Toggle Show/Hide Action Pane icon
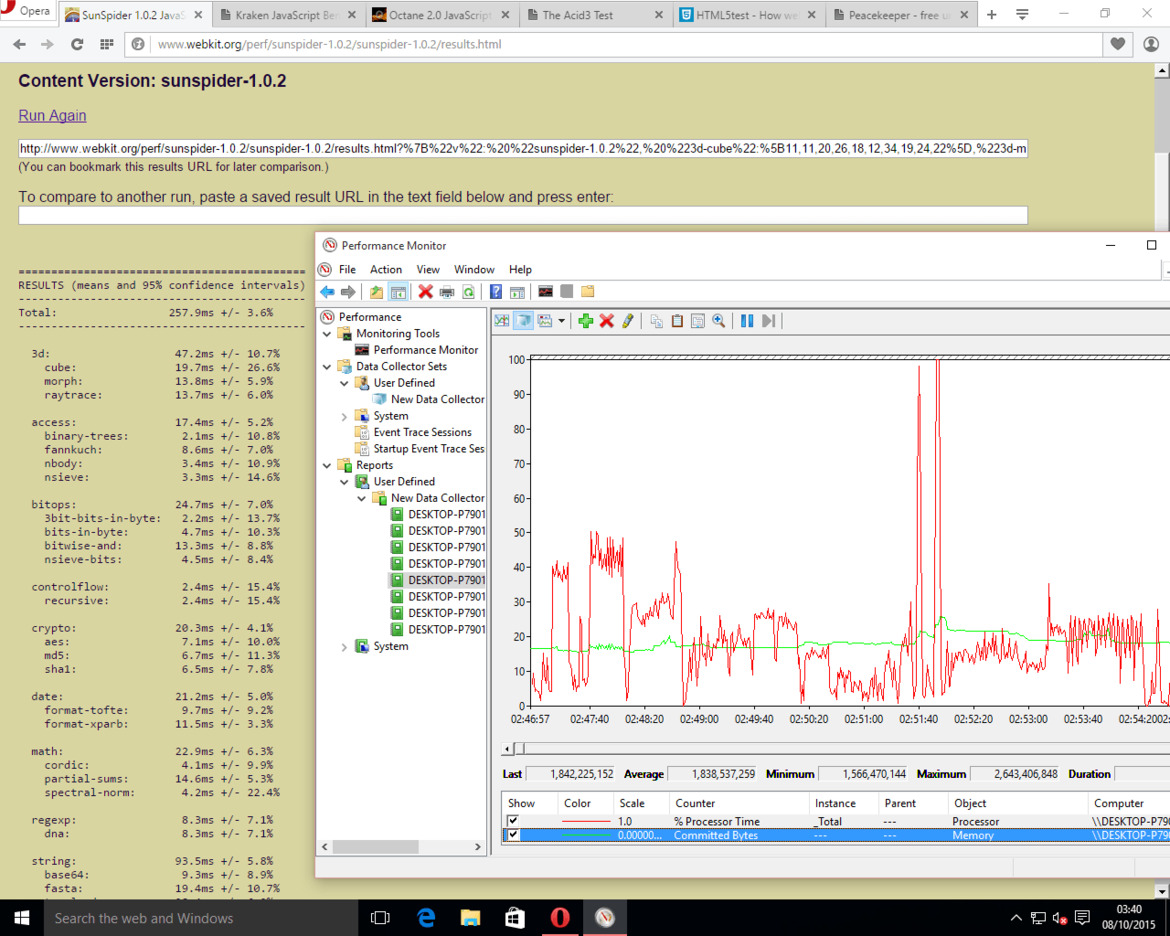Image resolution: width=1170 pixels, height=936 pixels. (x=517, y=292)
